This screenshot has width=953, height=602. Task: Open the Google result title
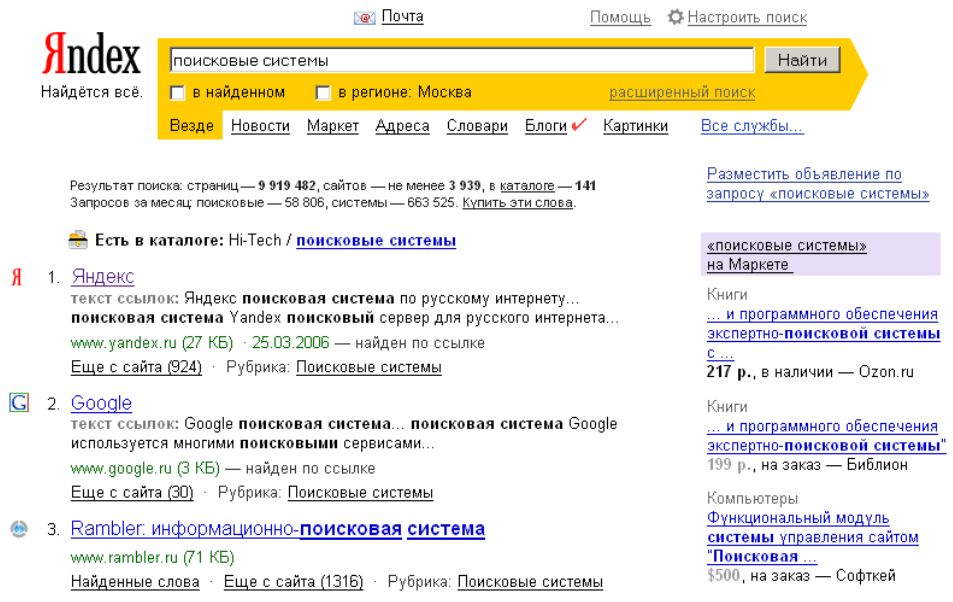click(x=101, y=403)
